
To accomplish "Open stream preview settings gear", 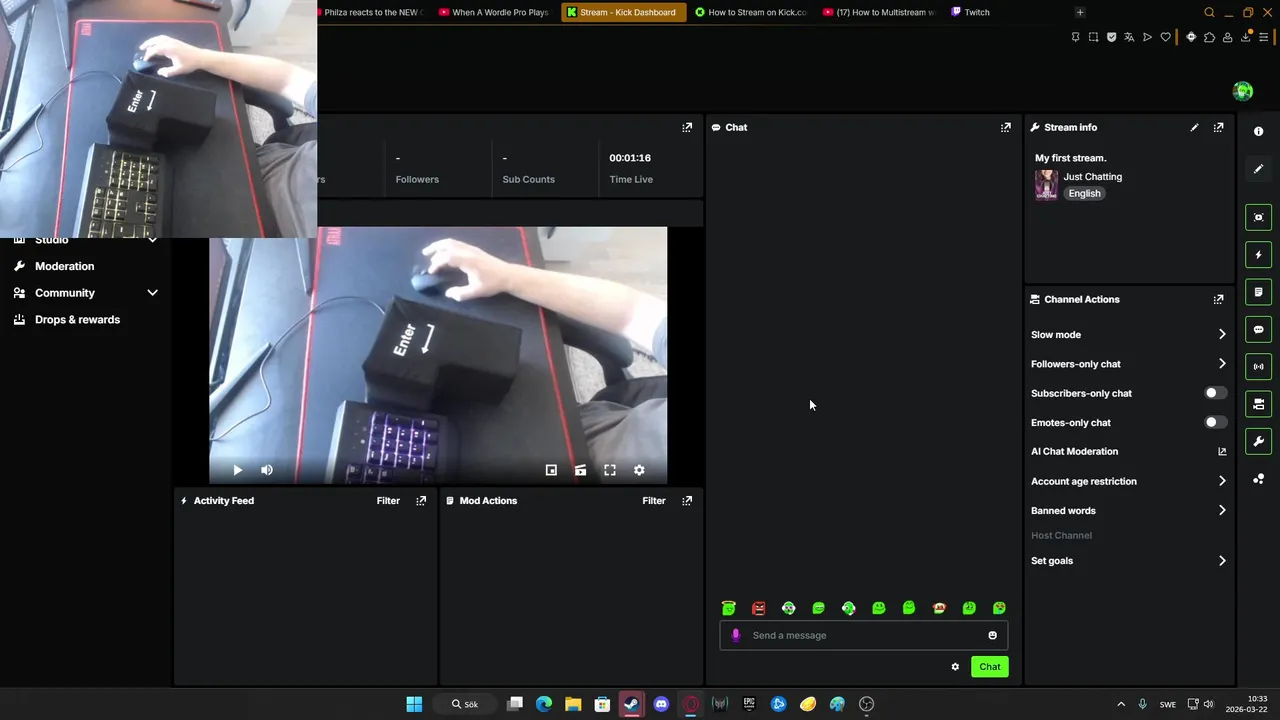I will pos(639,470).
